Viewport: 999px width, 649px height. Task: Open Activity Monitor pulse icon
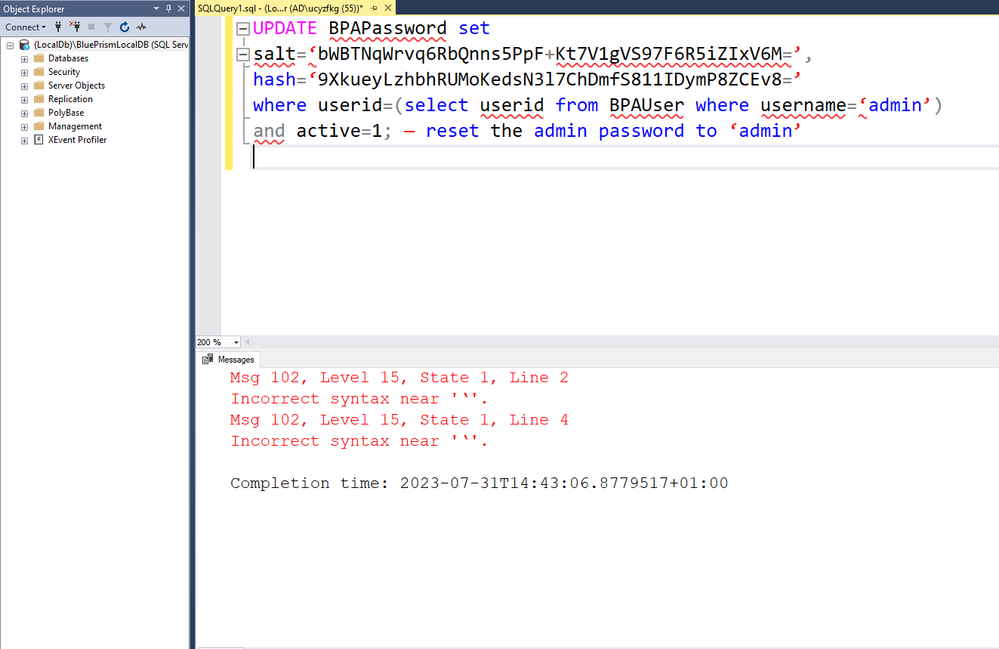coord(141,27)
